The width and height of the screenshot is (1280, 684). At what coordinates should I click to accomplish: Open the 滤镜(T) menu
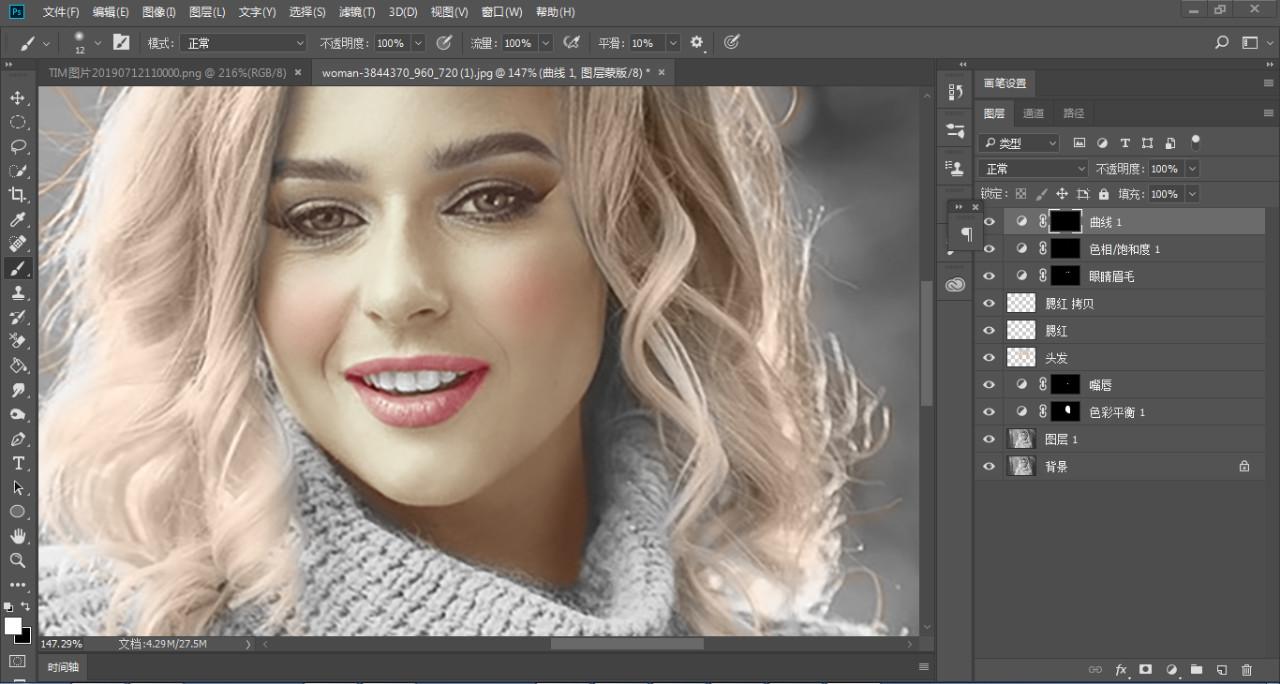(357, 12)
